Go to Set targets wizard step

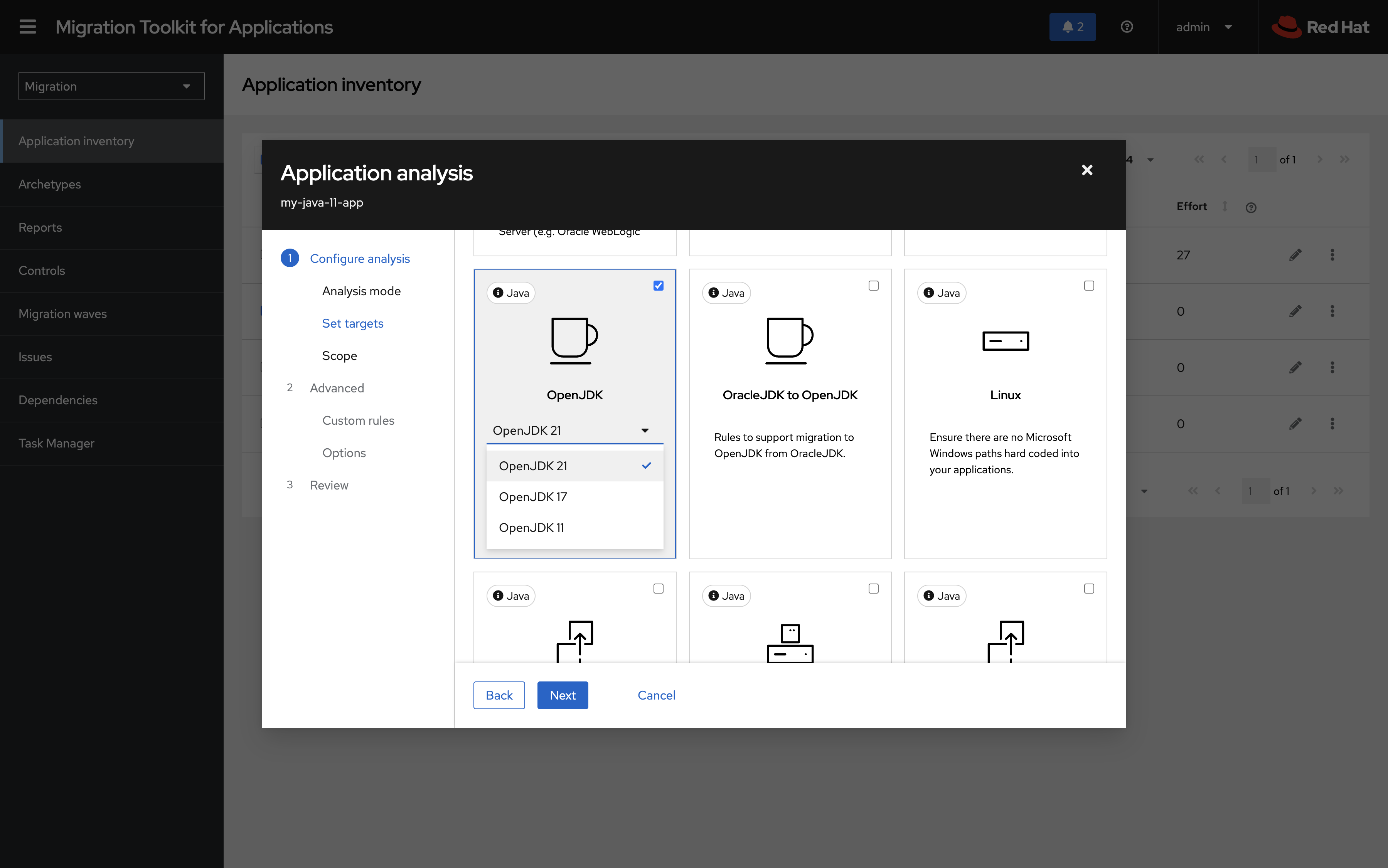[353, 323]
